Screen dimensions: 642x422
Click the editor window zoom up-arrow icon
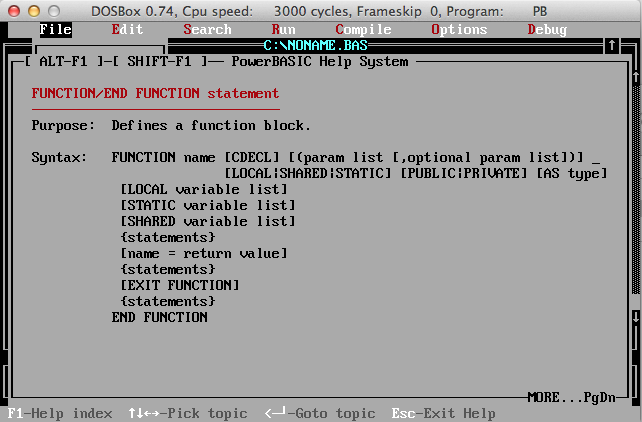pos(612,45)
